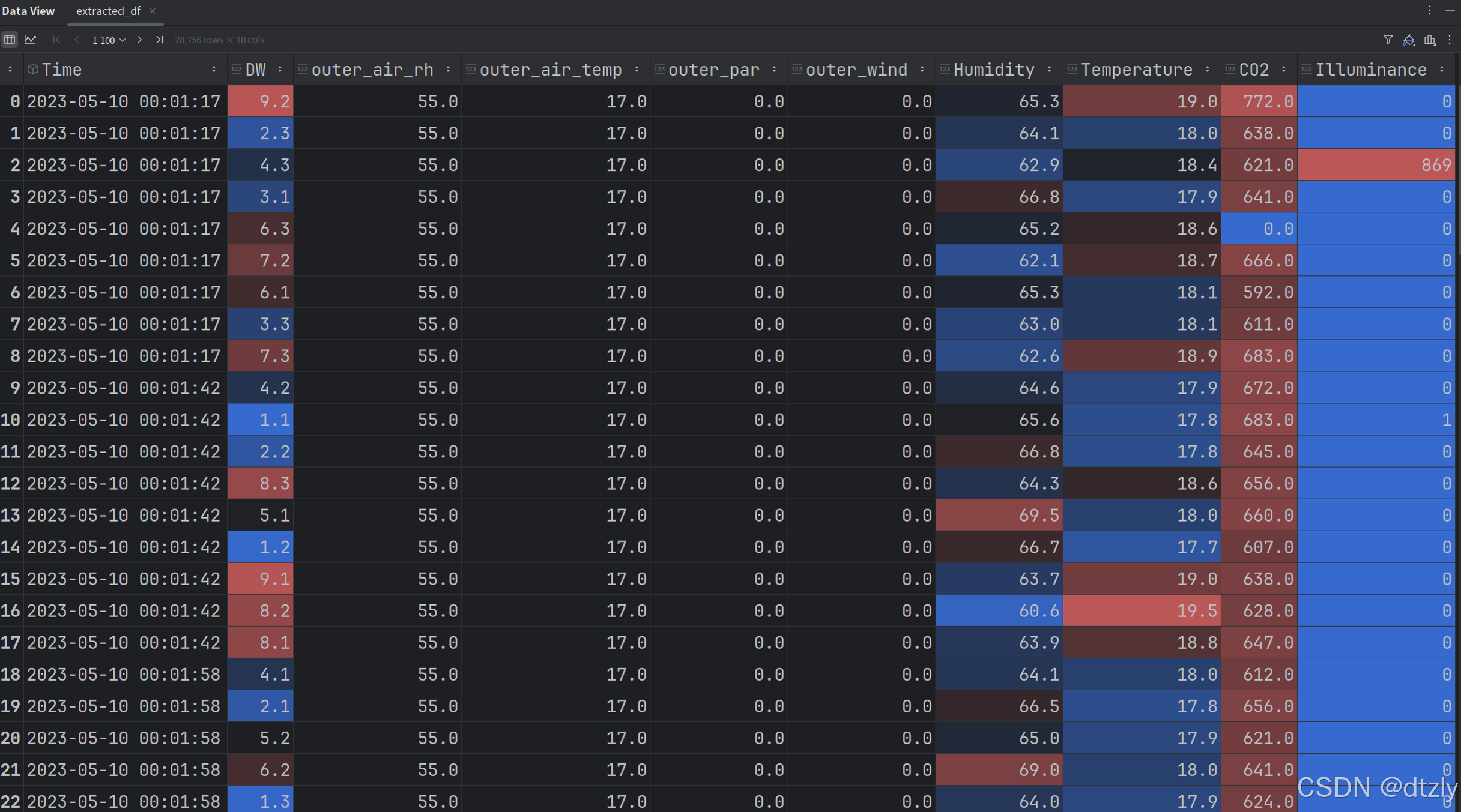Viewport: 1461px width, 812px height.
Task: Select the extracted_df tab
Action: [108, 11]
